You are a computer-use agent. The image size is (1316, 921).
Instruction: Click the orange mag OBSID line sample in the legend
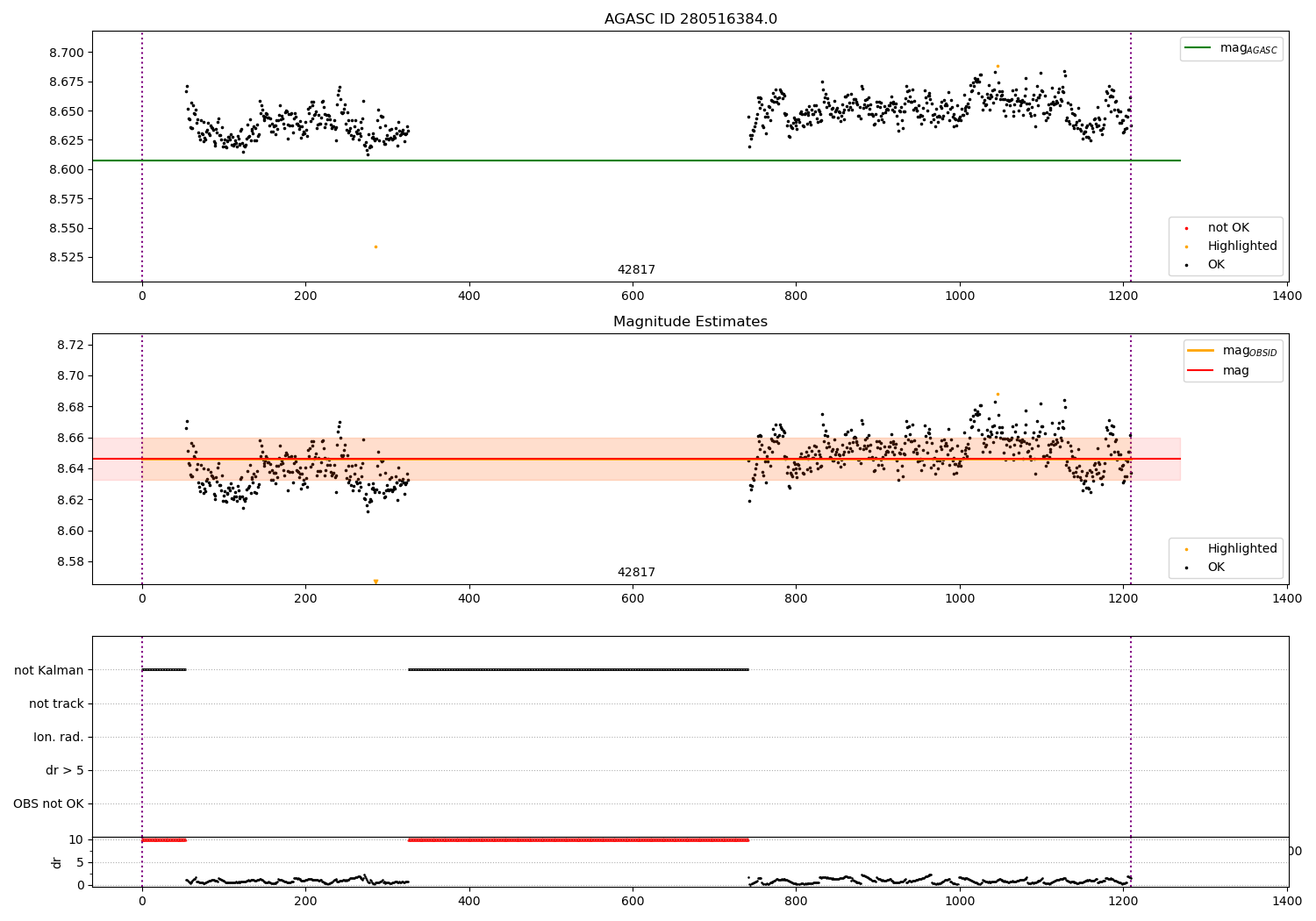click(1200, 351)
